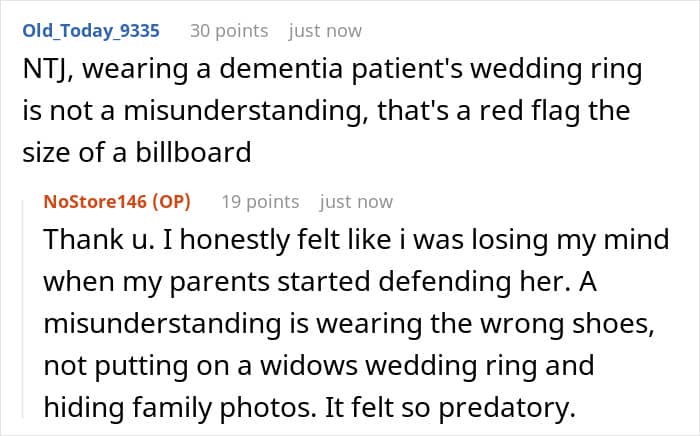
Task: Click the "30 points" score
Action: tap(229, 31)
